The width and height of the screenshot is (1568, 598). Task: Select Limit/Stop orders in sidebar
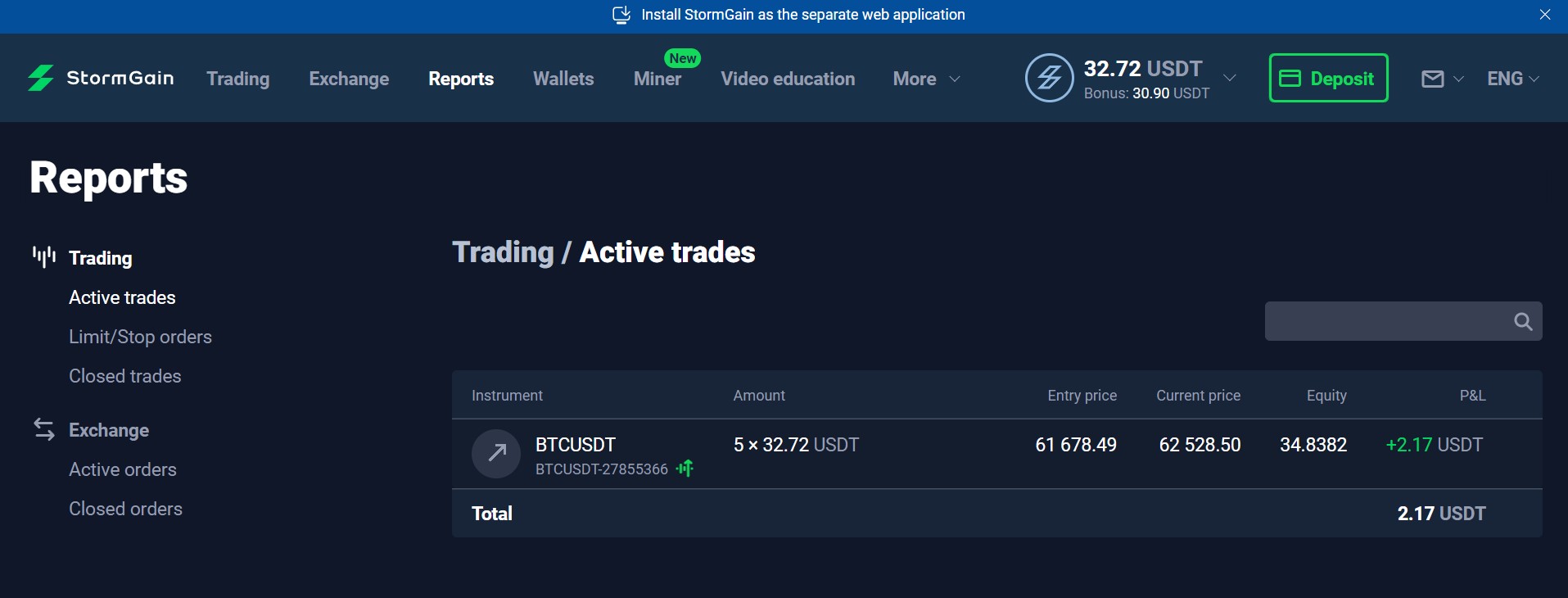140,337
